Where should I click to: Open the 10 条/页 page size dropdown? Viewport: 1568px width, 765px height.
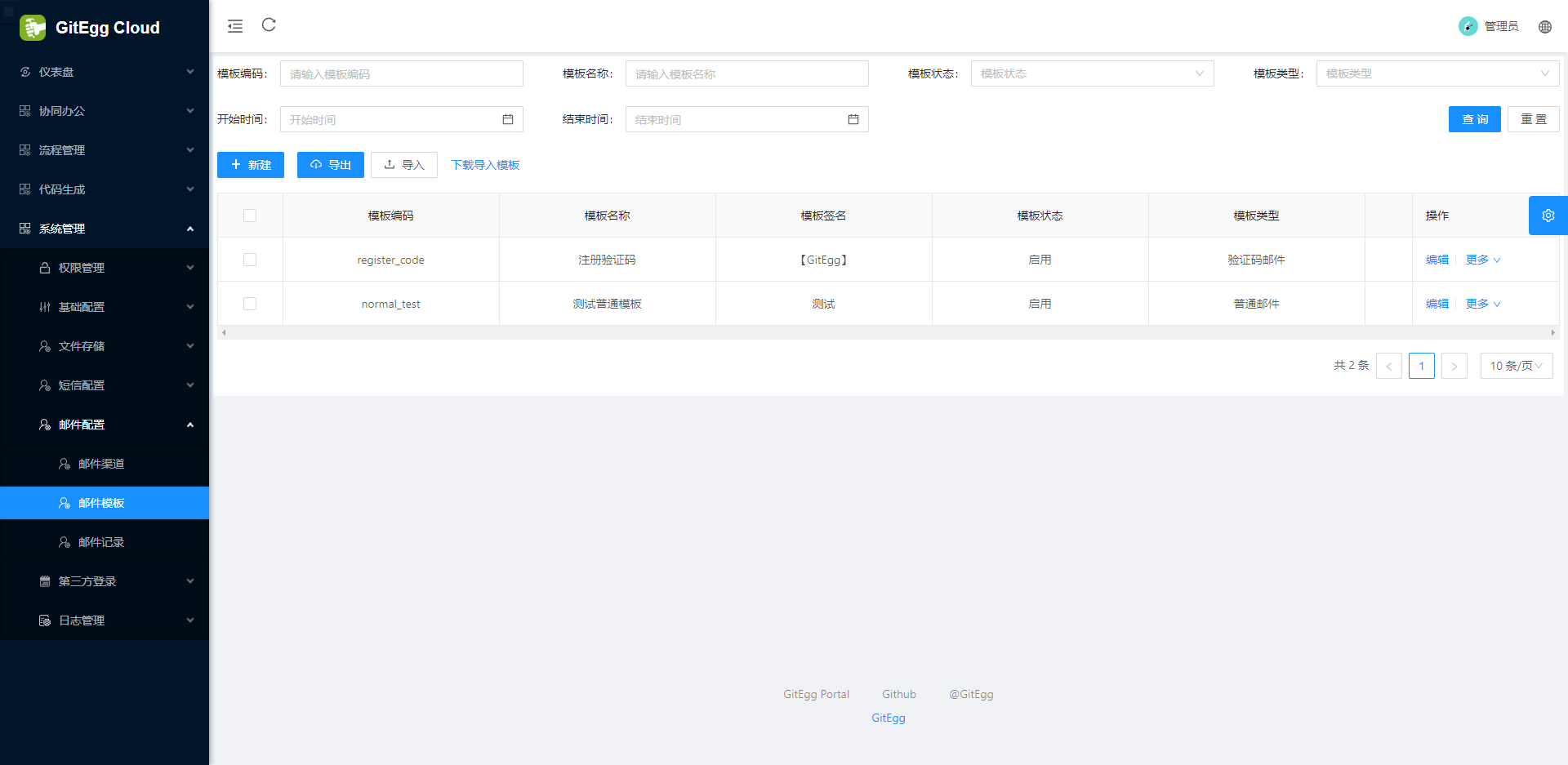(1516, 366)
